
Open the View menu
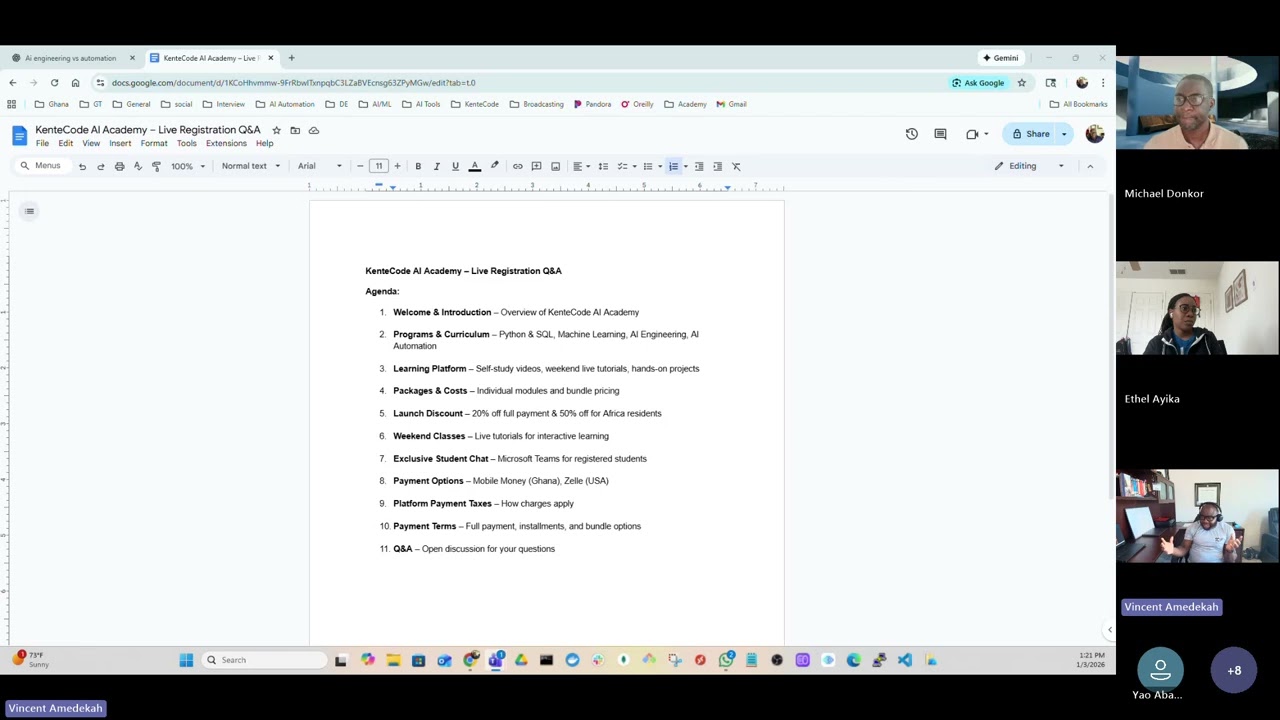(91, 143)
